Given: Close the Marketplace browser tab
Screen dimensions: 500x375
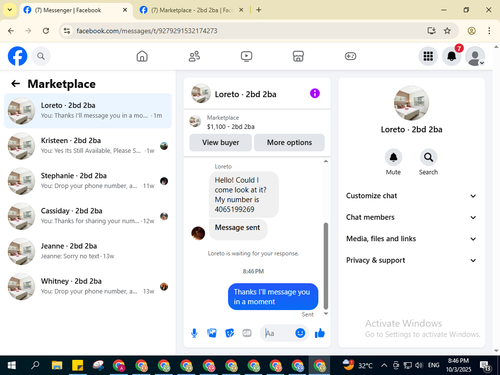Looking at the screenshot, I should 241,10.
